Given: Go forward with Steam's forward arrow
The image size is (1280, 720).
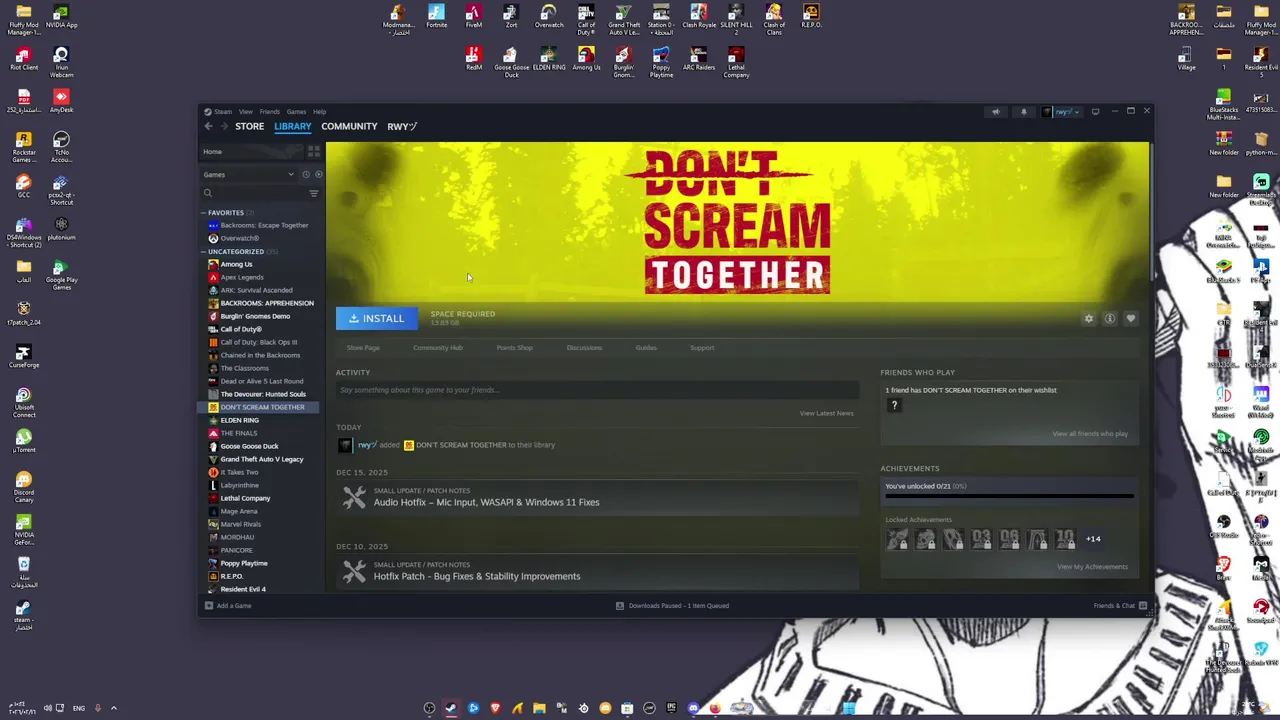Looking at the screenshot, I should (223, 126).
